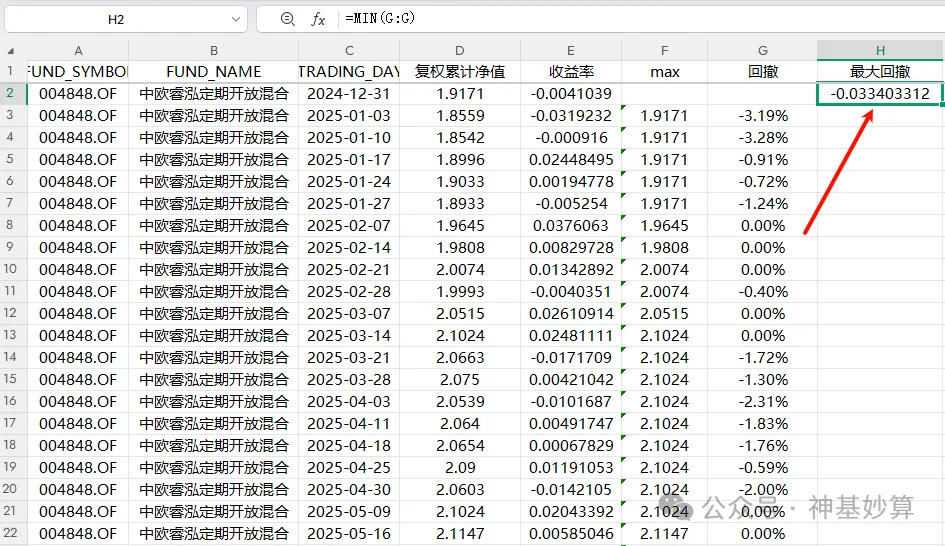Click the return cell -0.0171709
This screenshot has height=546, width=945.
(x=571, y=358)
